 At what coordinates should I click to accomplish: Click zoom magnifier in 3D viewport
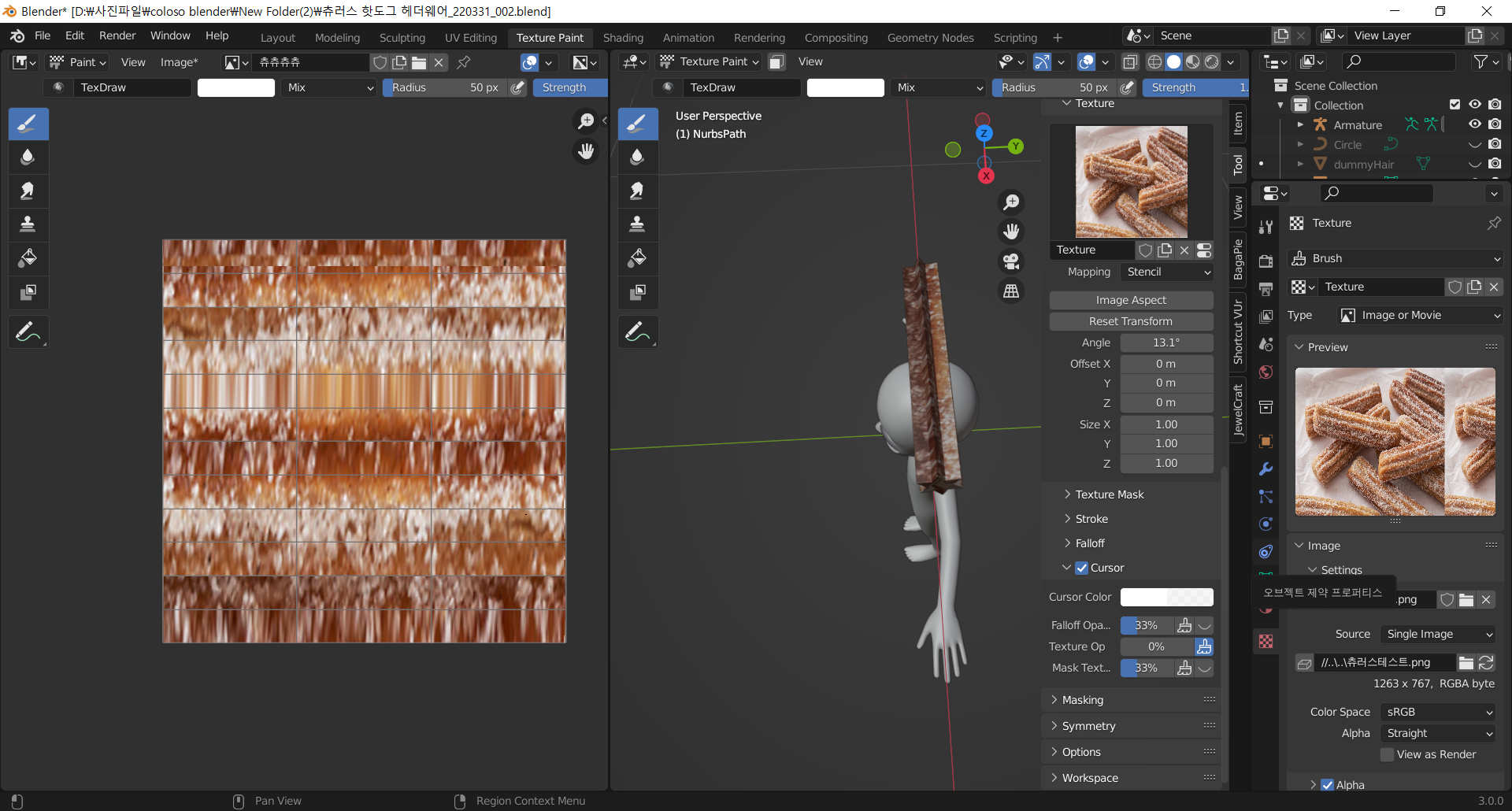1011,202
